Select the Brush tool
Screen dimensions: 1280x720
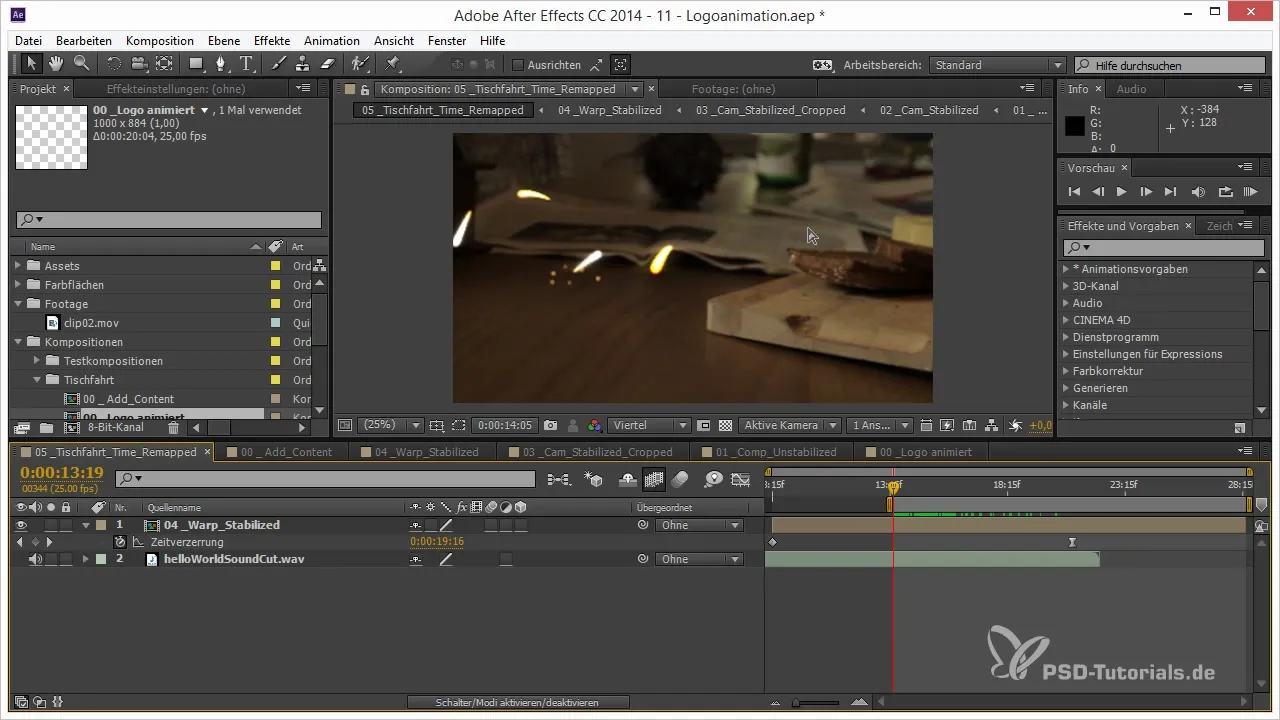click(280, 64)
